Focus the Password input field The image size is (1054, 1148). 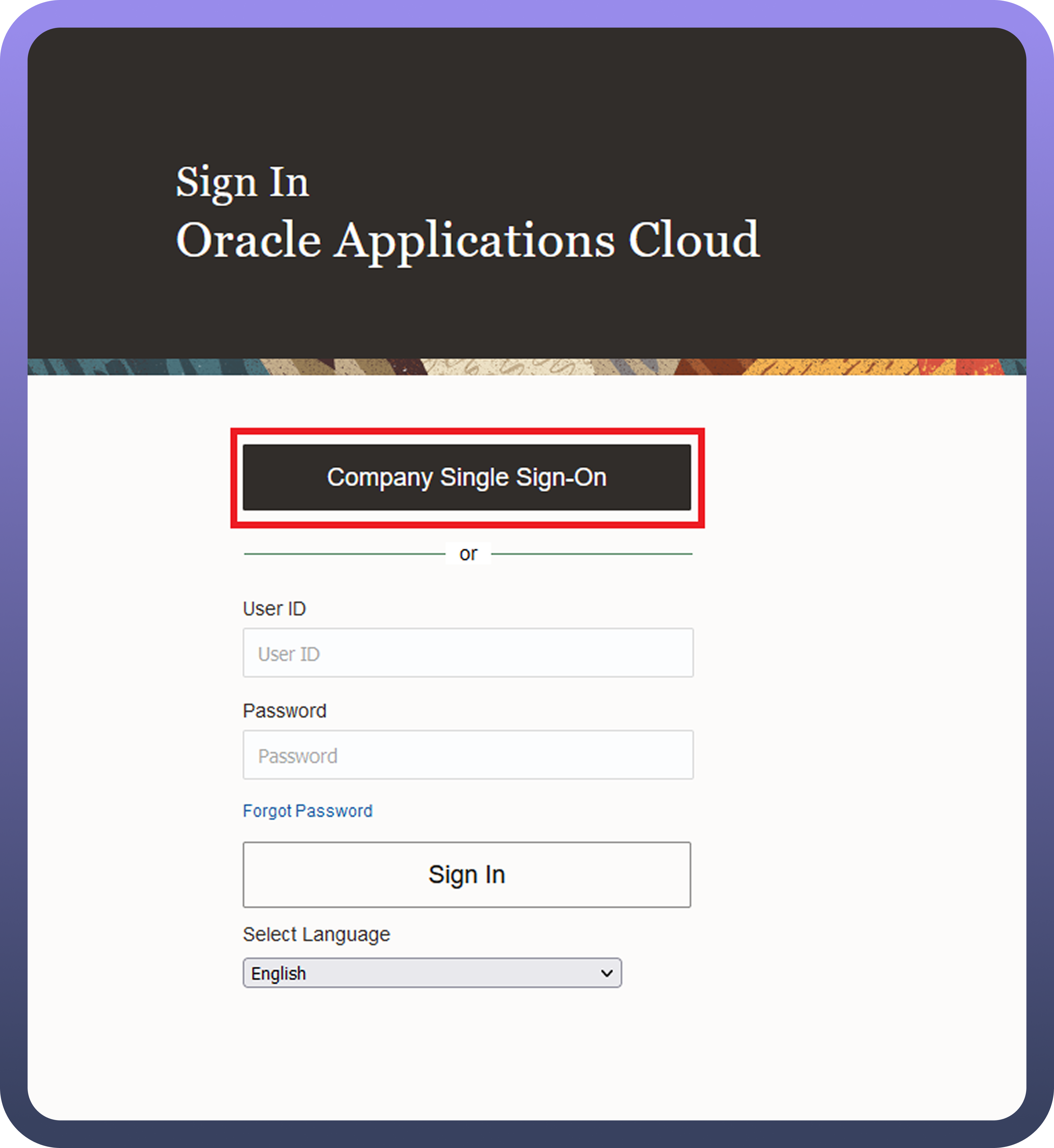tap(468, 755)
